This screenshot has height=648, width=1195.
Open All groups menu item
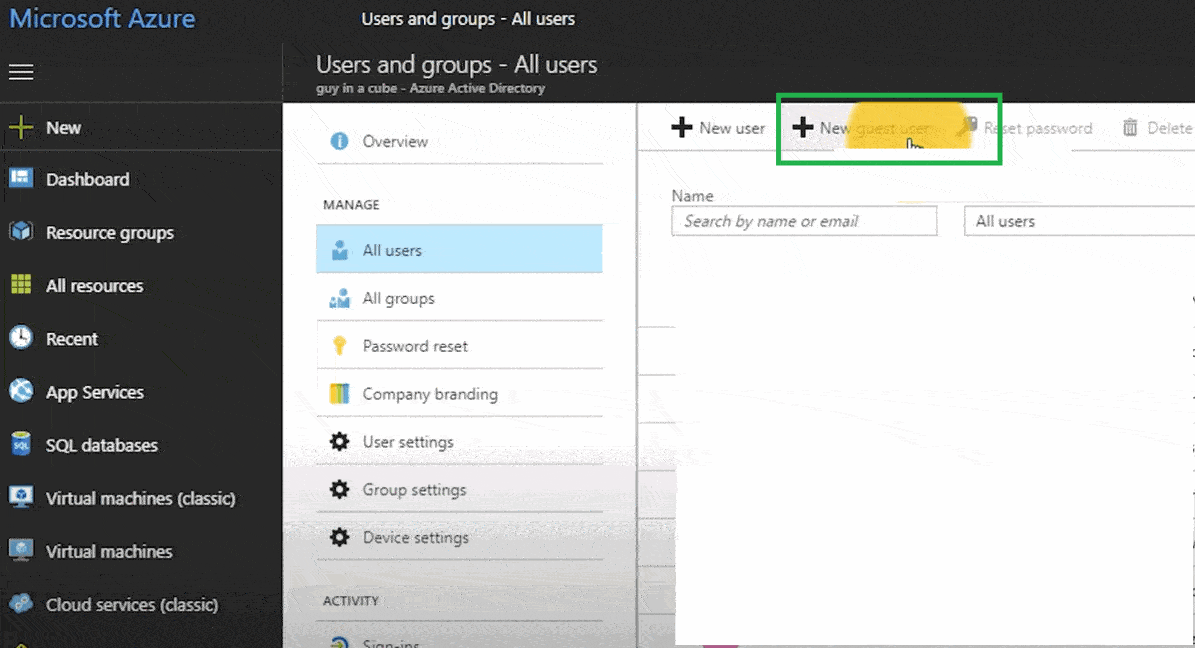pos(460,298)
